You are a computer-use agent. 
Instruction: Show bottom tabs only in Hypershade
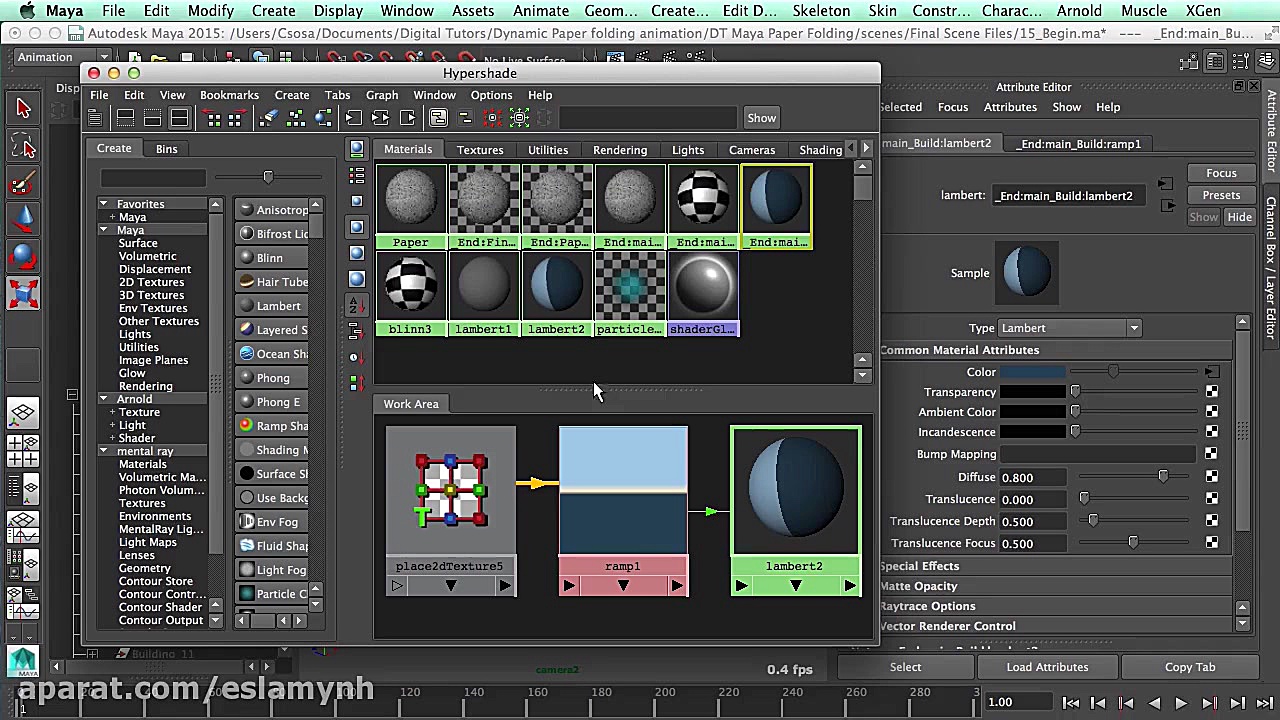click(x=152, y=118)
